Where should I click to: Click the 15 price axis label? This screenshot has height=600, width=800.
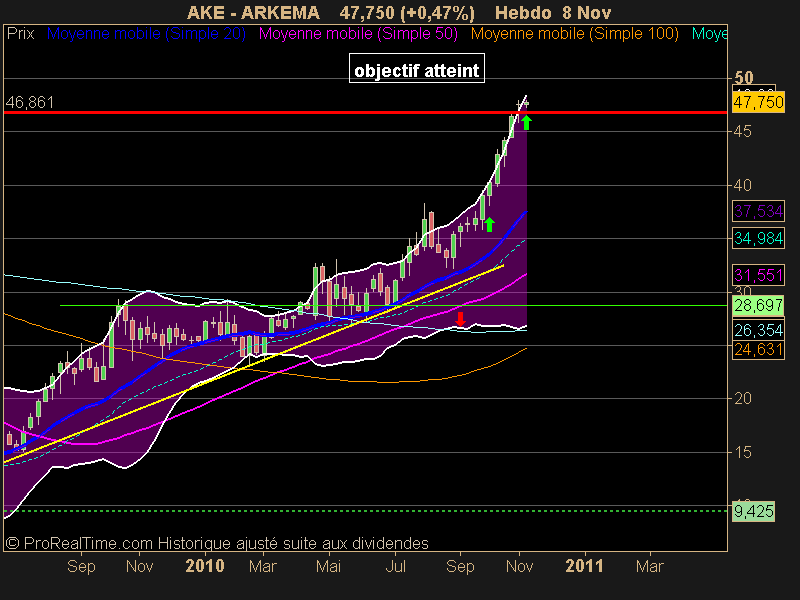point(742,452)
